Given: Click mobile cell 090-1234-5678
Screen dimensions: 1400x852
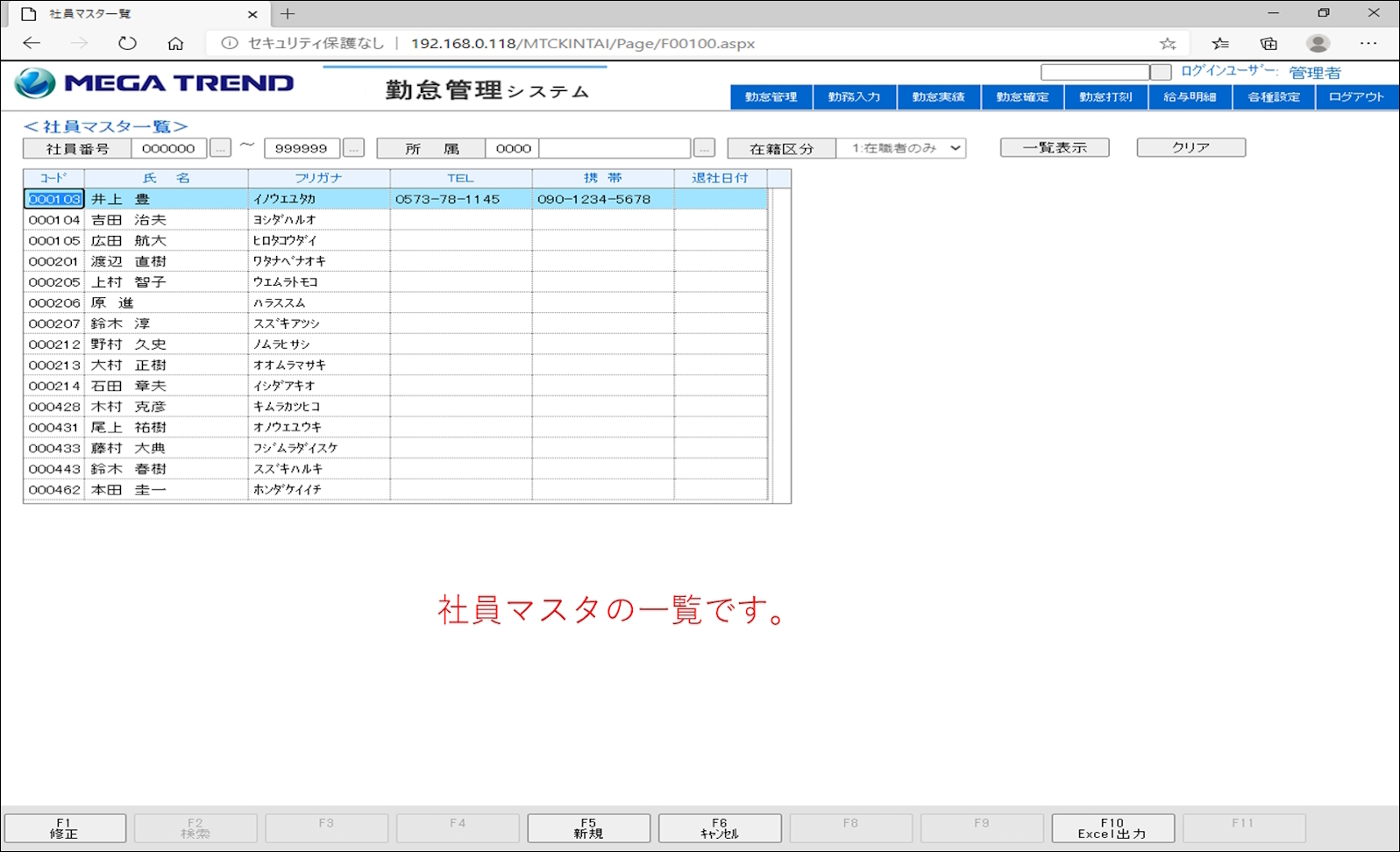Looking at the screenshot, I should [603, 199].
